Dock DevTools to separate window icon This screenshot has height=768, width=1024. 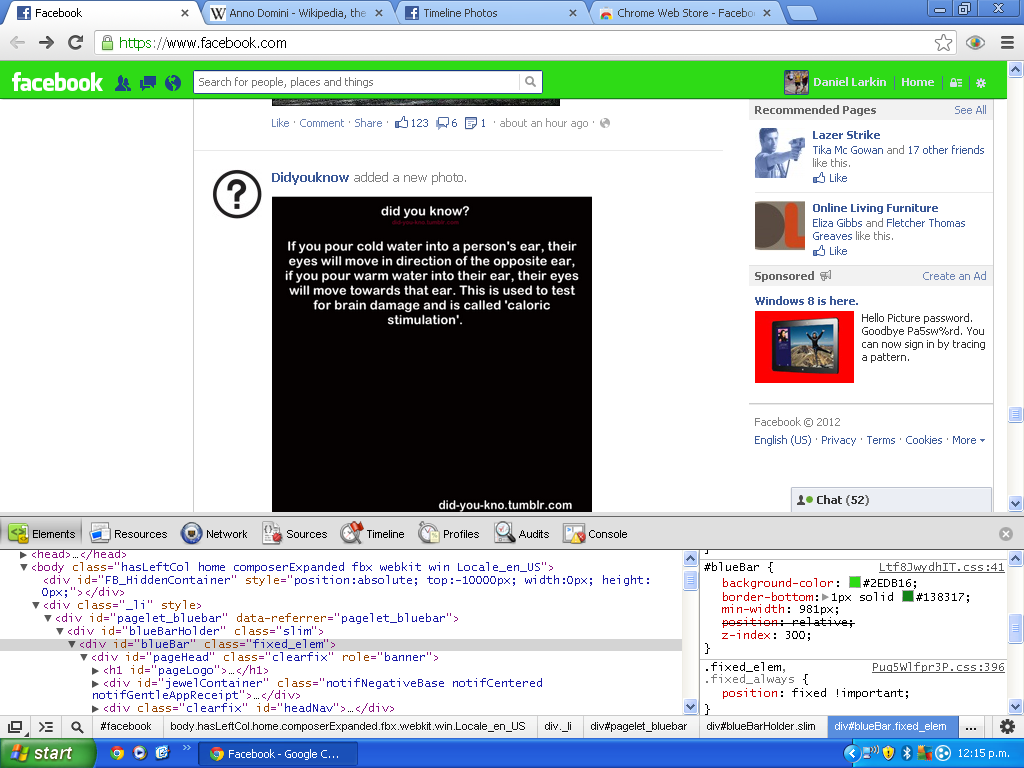point(15,726)
